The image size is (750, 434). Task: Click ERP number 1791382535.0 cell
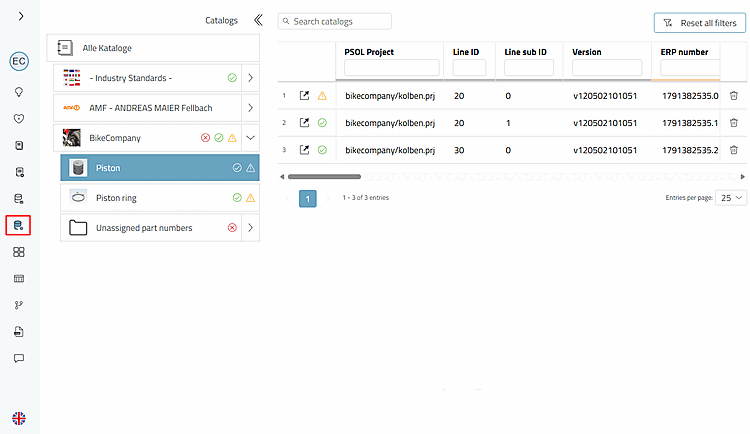[x=690, y=96]
